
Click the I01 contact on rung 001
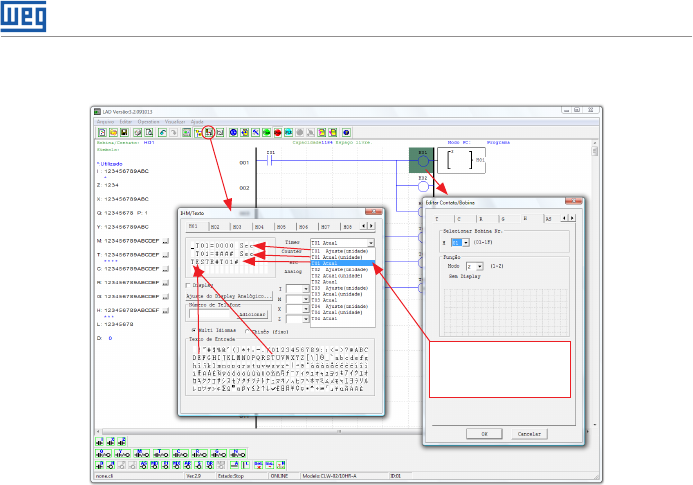pyautogui.click(x=270, y=160)
